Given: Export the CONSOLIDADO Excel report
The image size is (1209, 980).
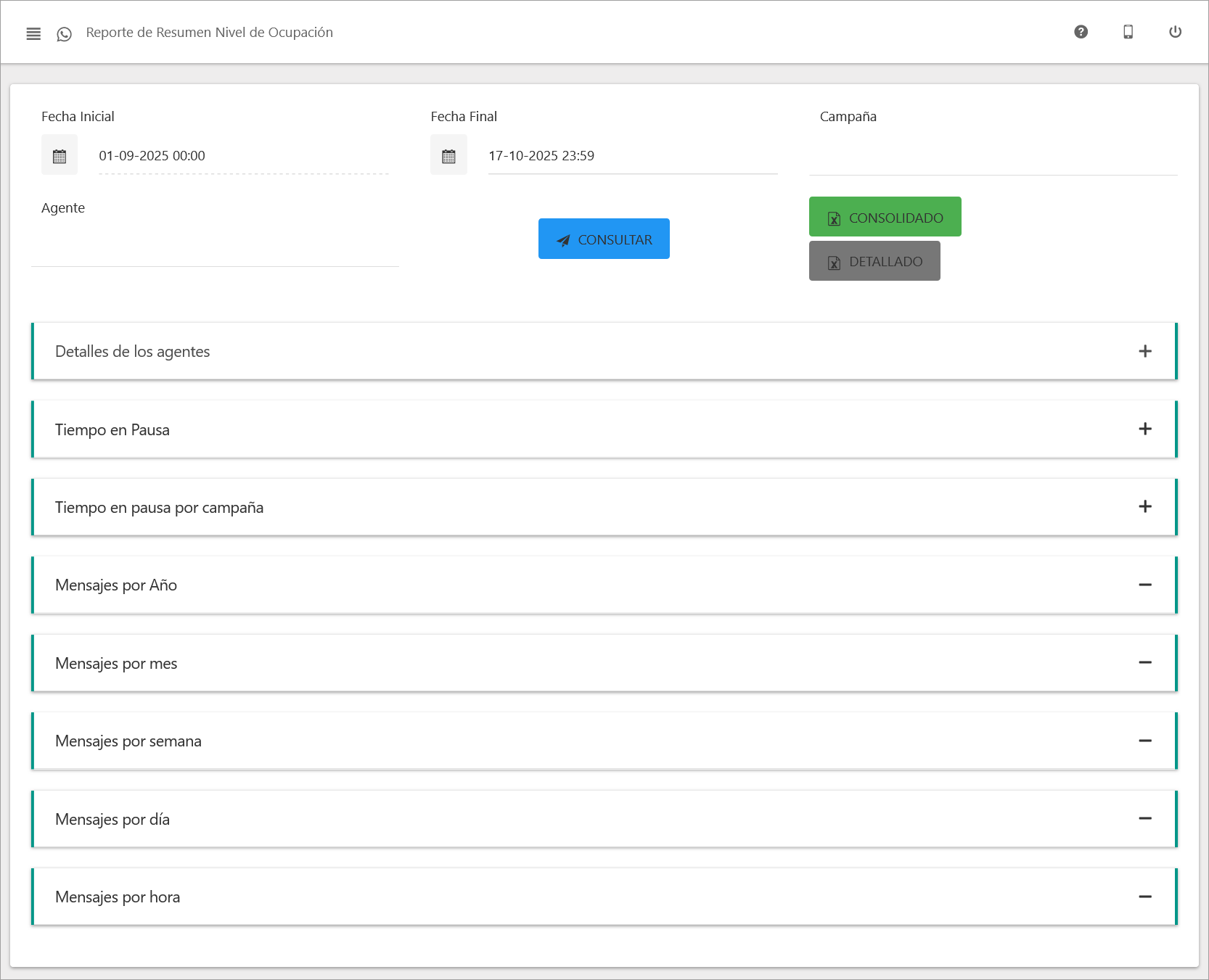Looking at the screenshot, I should coord(885,217).
